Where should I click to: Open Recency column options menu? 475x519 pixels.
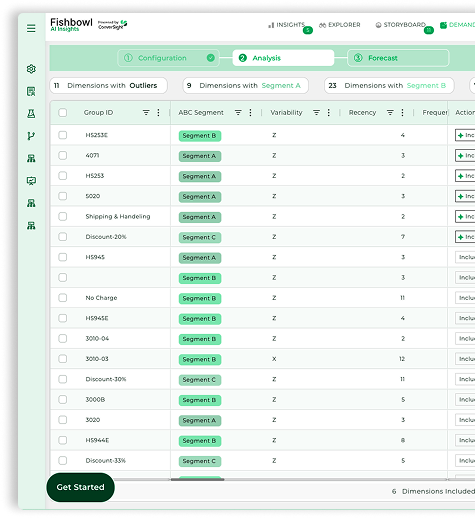coord(402,113)
